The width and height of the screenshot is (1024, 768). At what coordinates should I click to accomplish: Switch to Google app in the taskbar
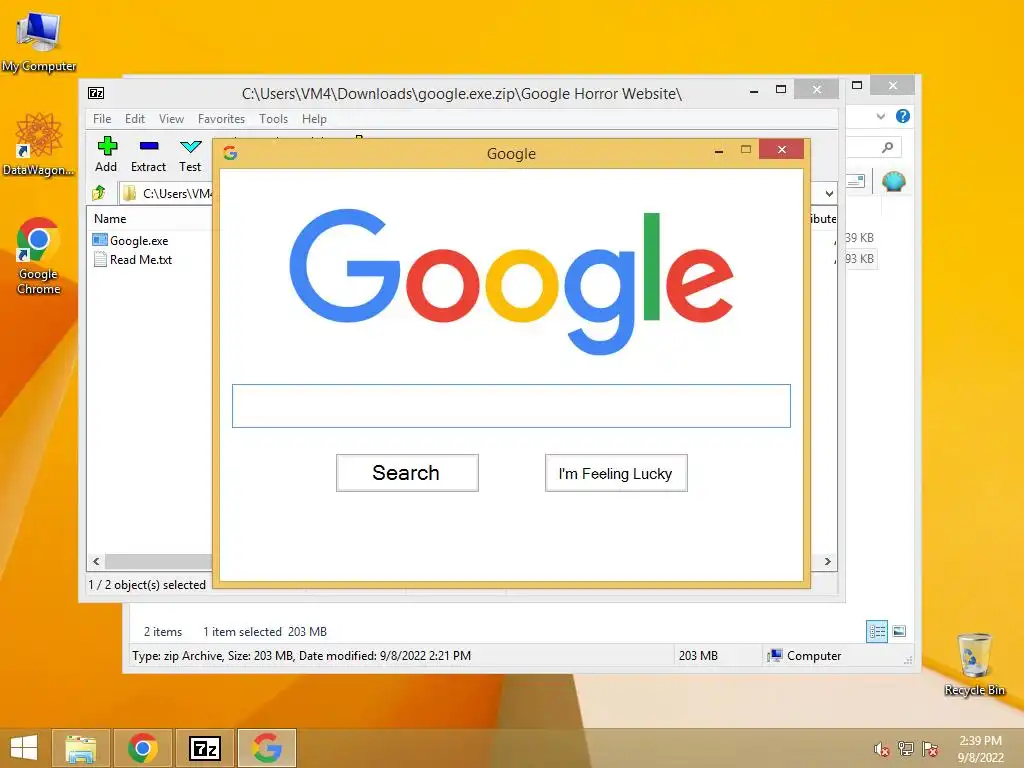[x=267, y=748]
